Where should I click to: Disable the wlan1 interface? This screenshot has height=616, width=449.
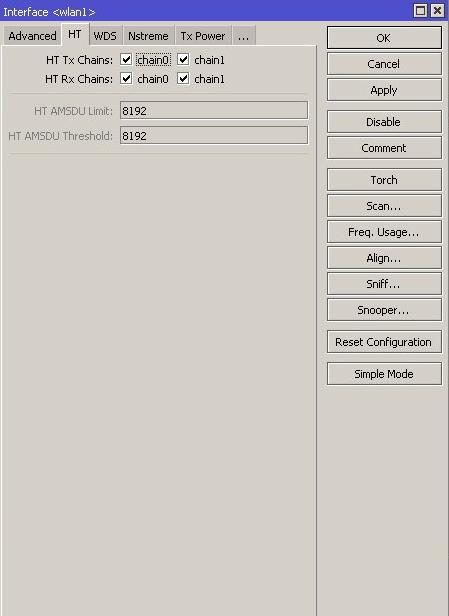point(384,122)
